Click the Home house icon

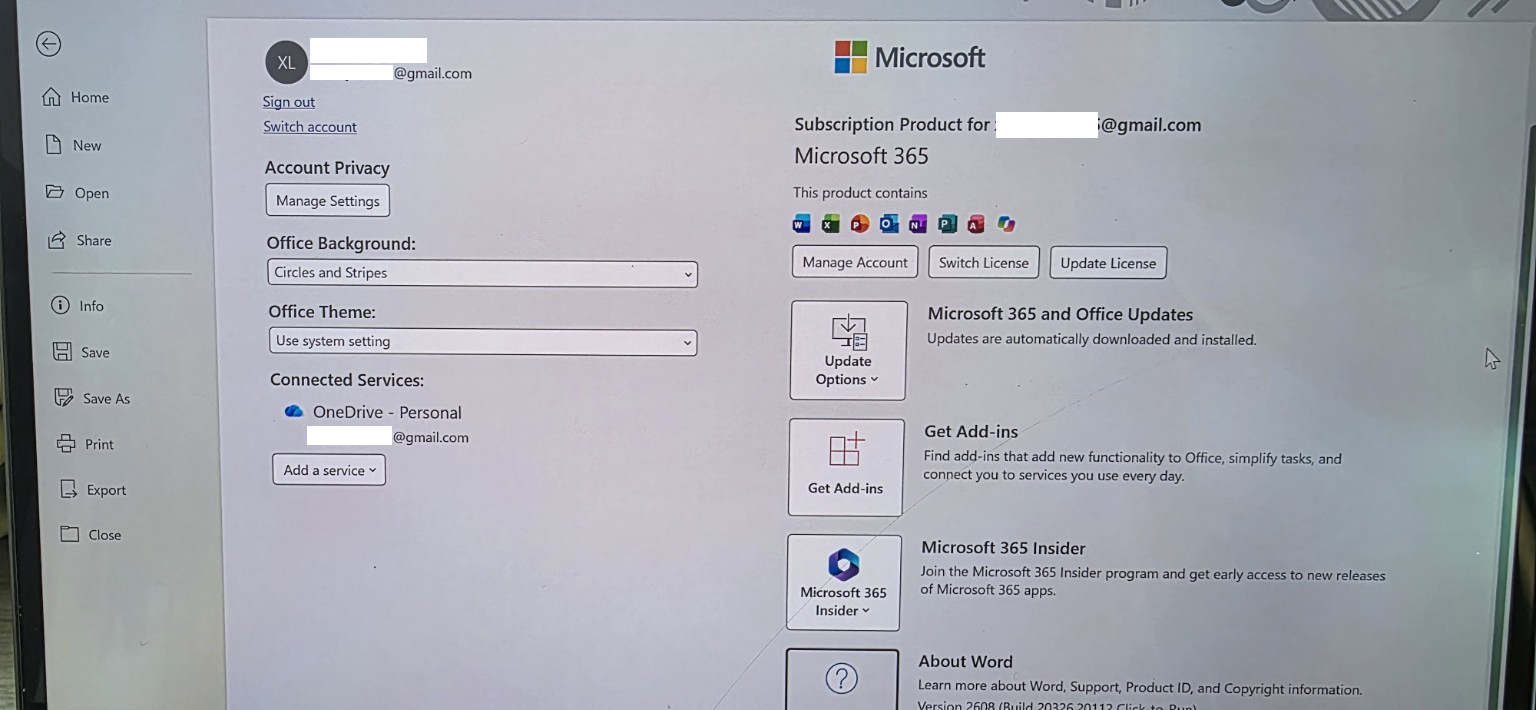pos(52,97)
